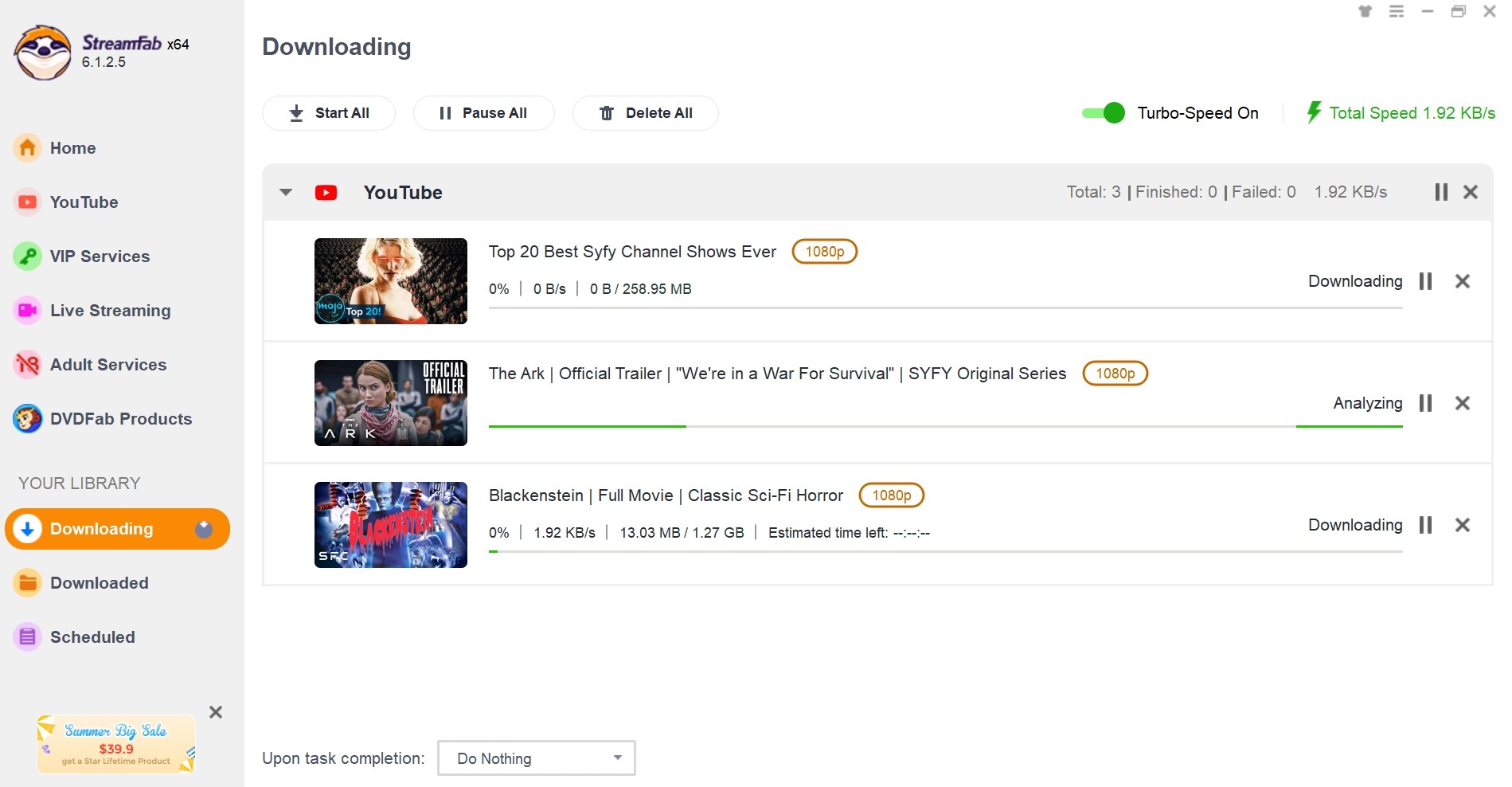
Task: Open the Home icon in sidebar
Action: tap(28, 148)
